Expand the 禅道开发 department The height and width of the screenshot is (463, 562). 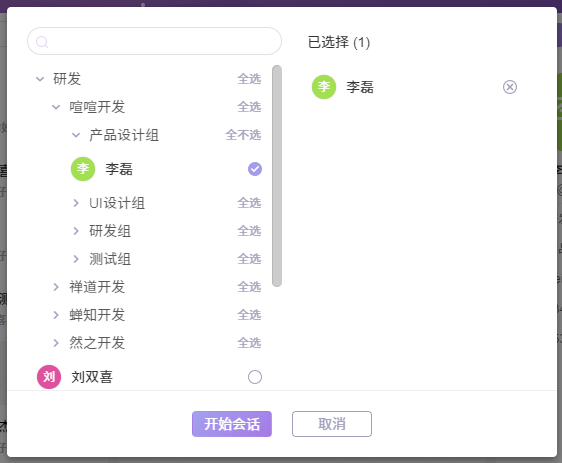point(56,287)
